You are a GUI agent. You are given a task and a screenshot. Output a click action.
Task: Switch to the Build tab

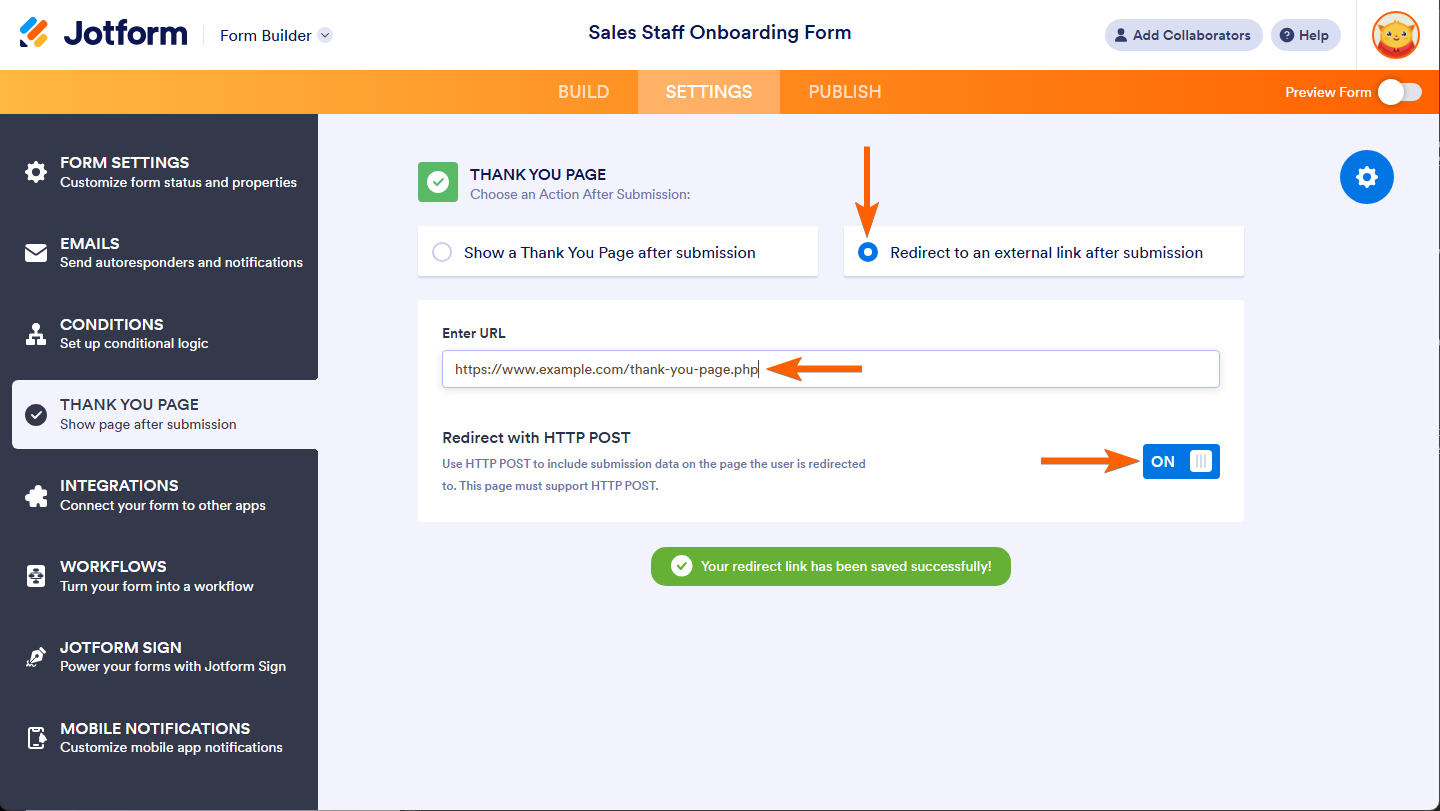tap(583, 92)
